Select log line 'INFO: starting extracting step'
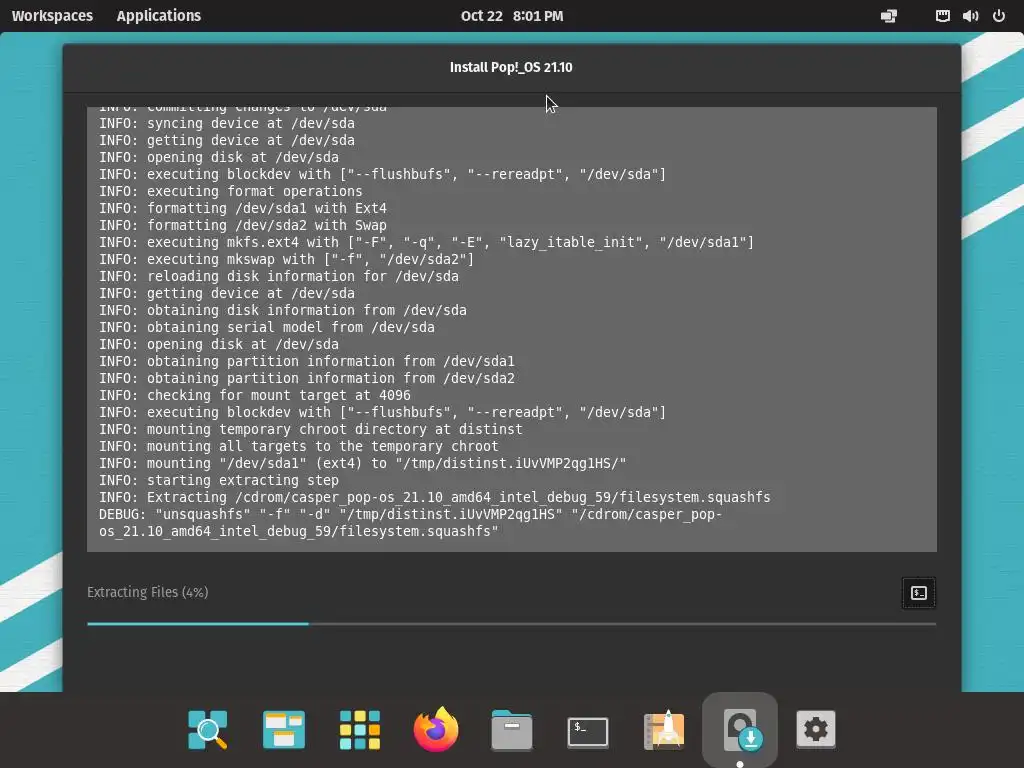1024x768 pixels. pos(219,481)
